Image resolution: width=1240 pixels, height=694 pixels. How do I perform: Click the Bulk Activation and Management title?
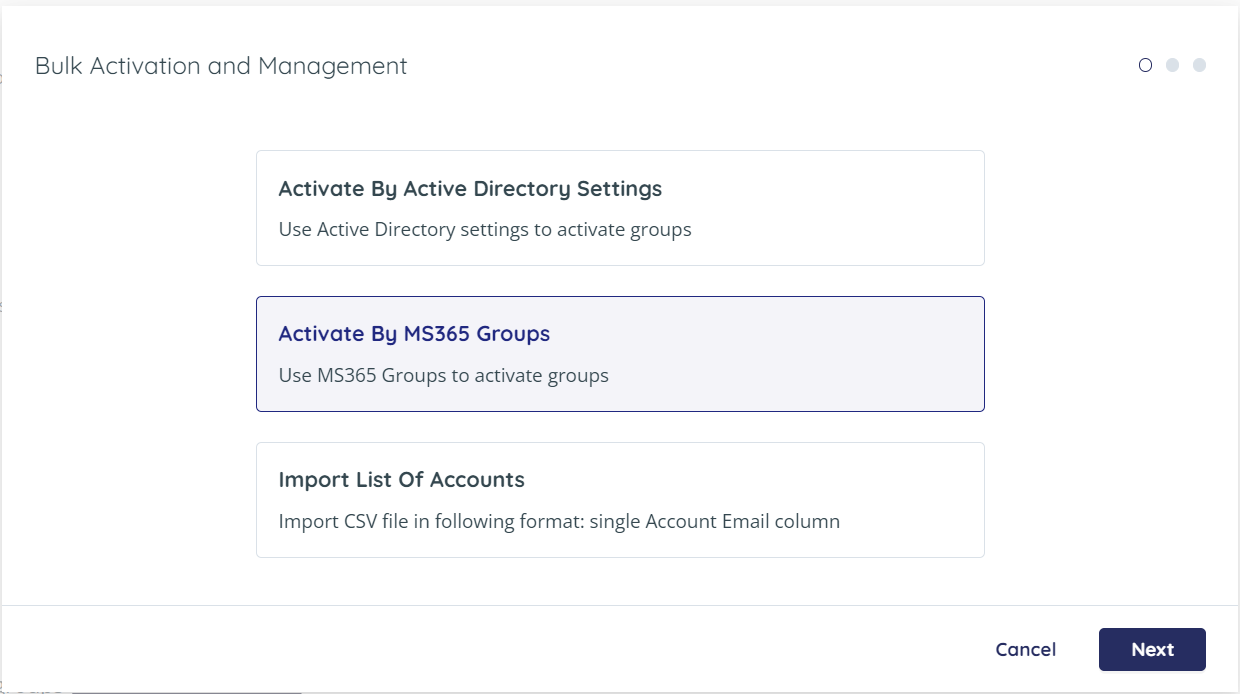coord(221,66)
